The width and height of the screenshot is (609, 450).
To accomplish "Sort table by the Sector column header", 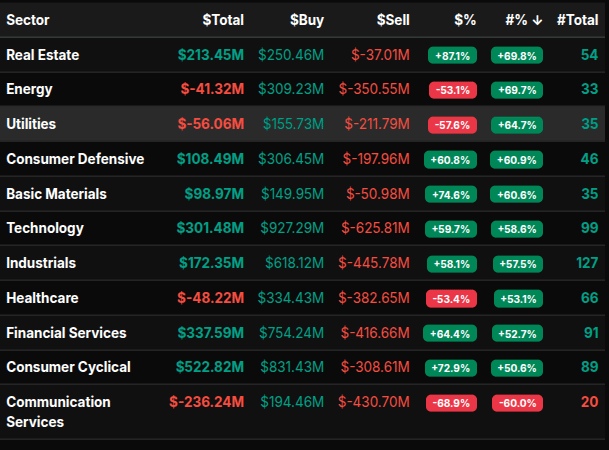I will click(28, 20).
